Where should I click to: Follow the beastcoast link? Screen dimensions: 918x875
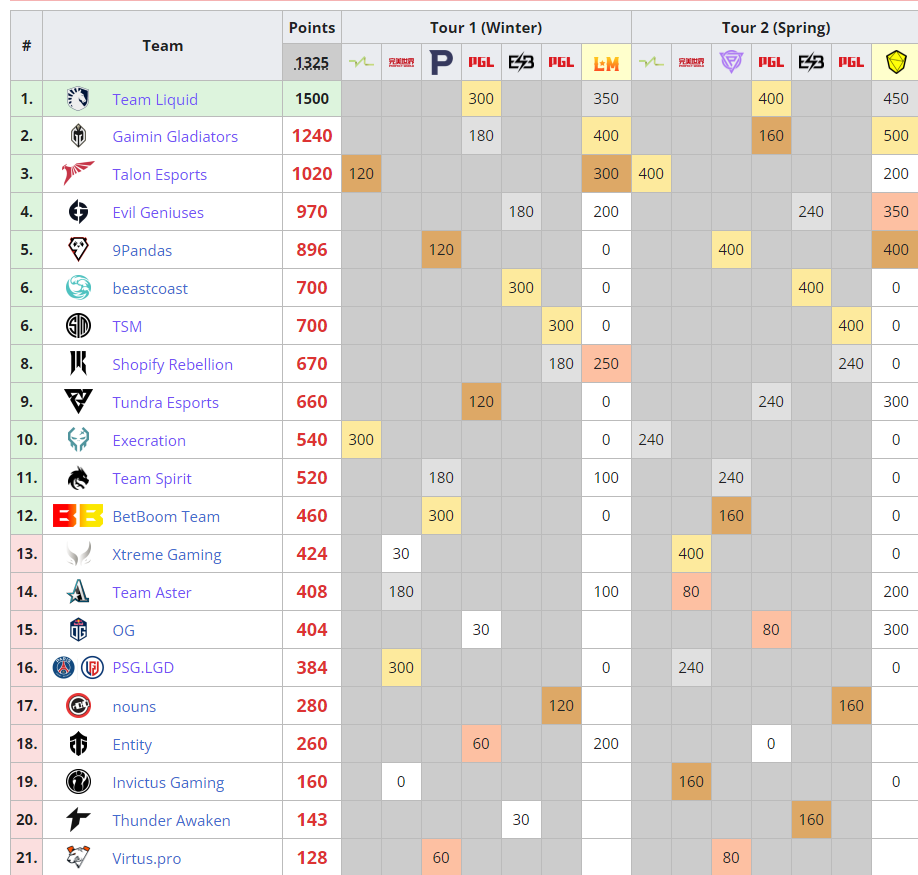click(150, 289)
